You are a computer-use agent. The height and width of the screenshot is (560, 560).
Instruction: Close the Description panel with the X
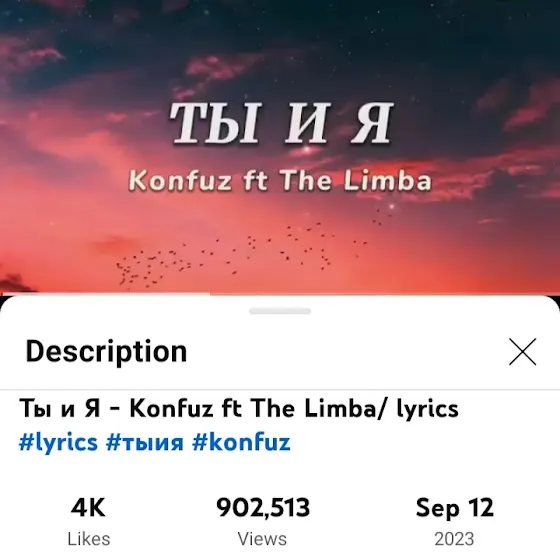[522, 352]
